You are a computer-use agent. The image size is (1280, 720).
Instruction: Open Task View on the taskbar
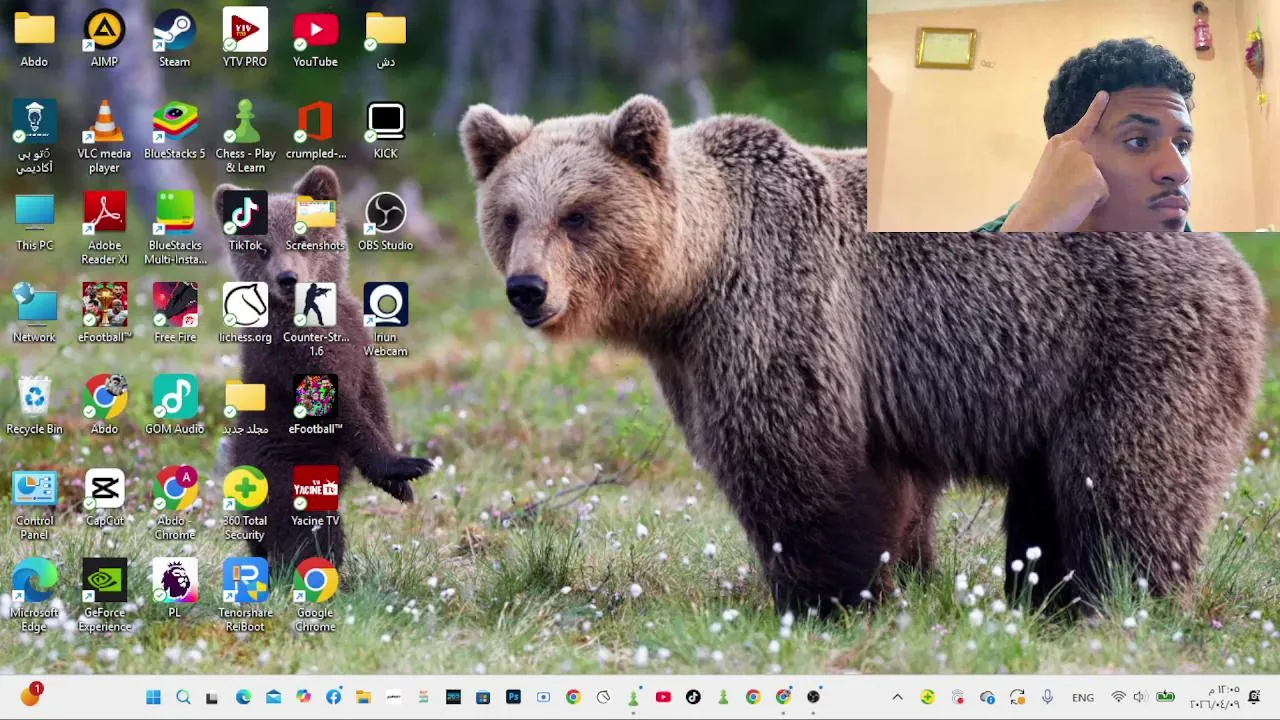(x=212, y=697)
